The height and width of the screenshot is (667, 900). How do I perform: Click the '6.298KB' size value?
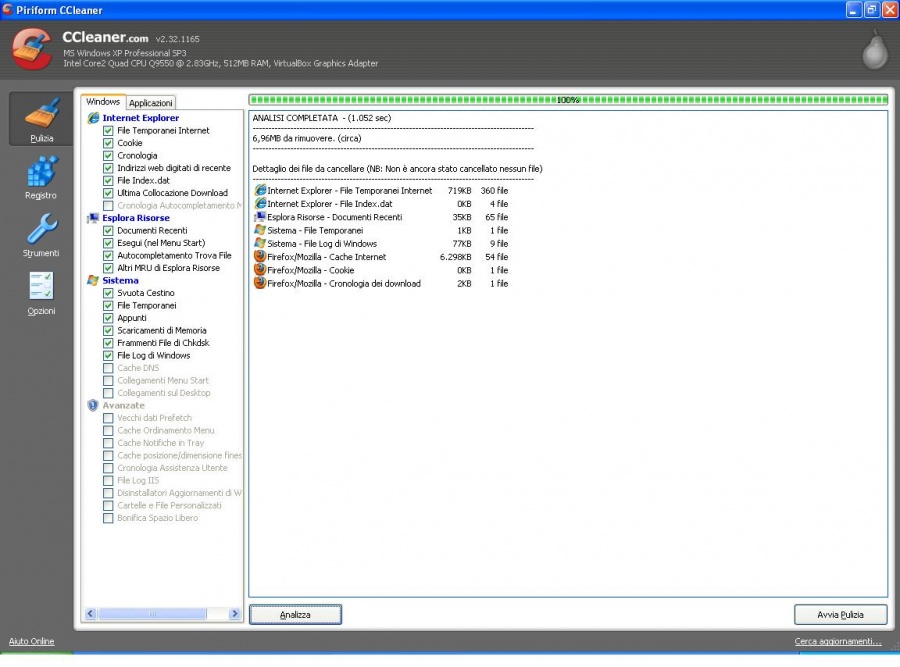pos(455,257)
